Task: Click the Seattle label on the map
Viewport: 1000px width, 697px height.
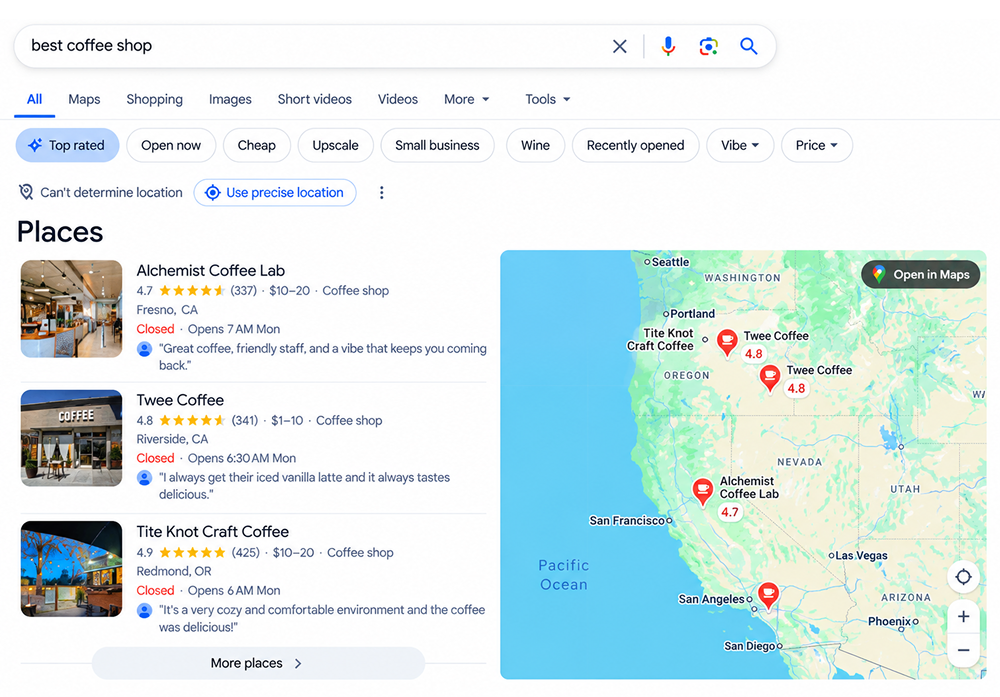Action: (670, 262)
